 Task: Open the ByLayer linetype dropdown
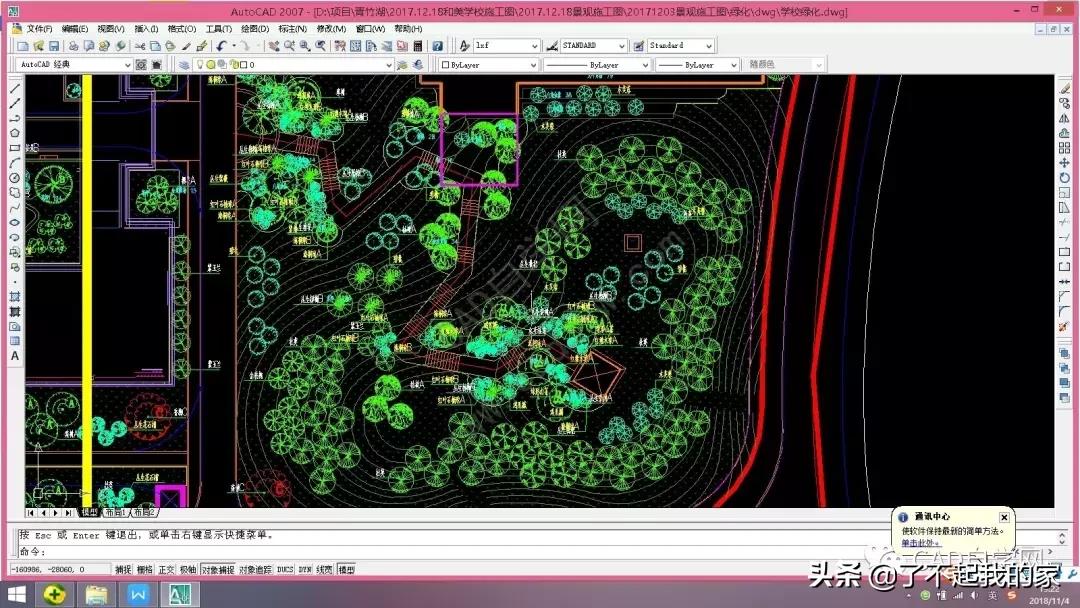[596, 65]
